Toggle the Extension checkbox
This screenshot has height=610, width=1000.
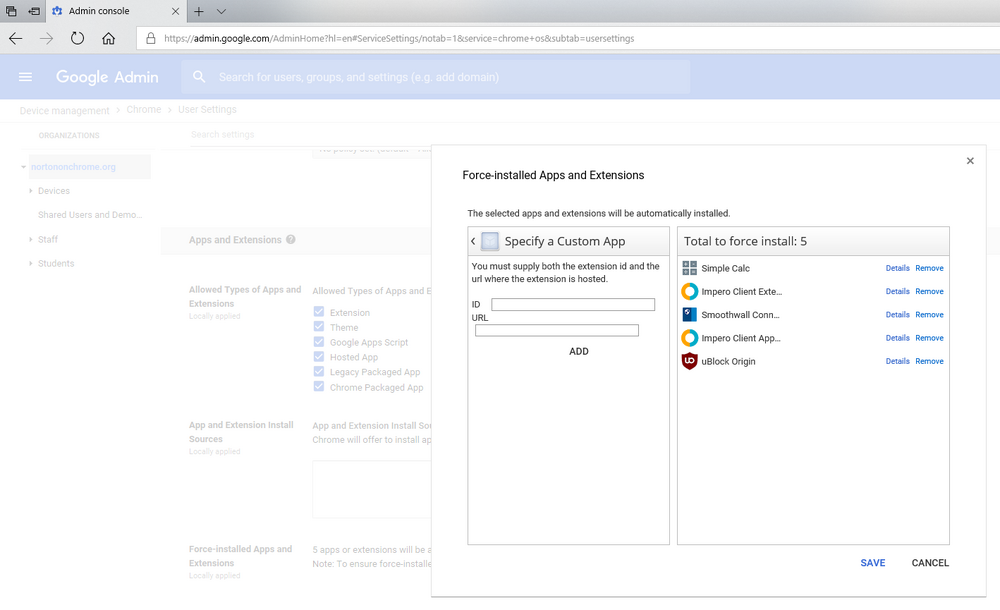point(319,312)
